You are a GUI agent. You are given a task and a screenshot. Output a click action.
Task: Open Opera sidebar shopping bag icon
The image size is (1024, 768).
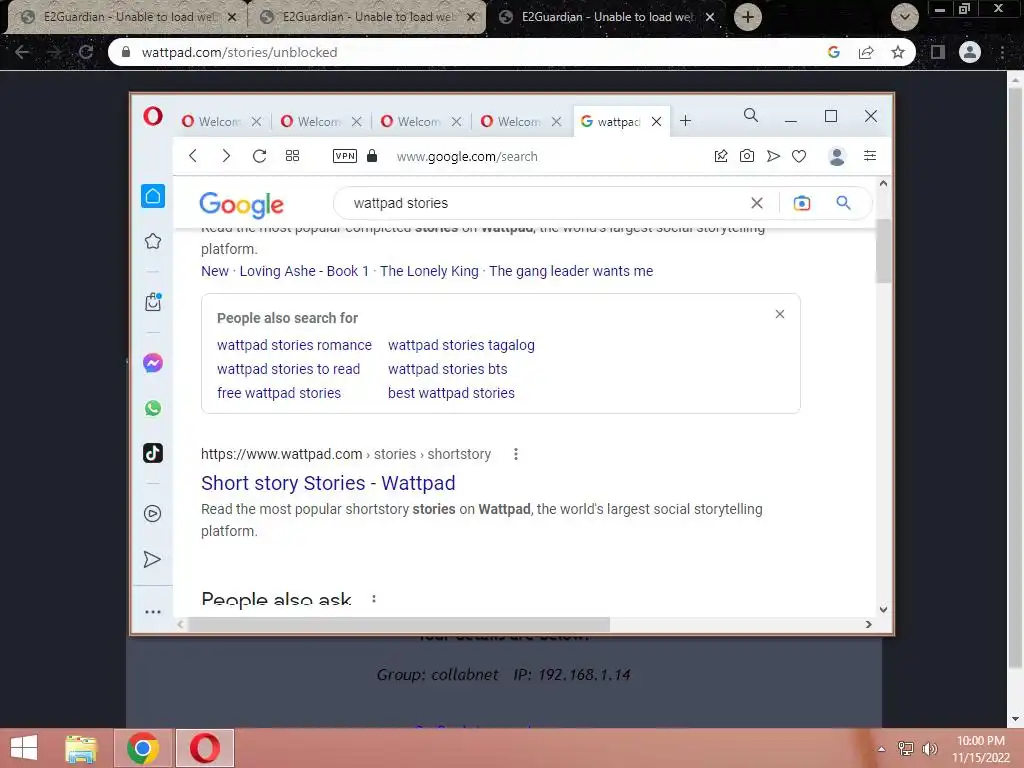pos(153,302)
